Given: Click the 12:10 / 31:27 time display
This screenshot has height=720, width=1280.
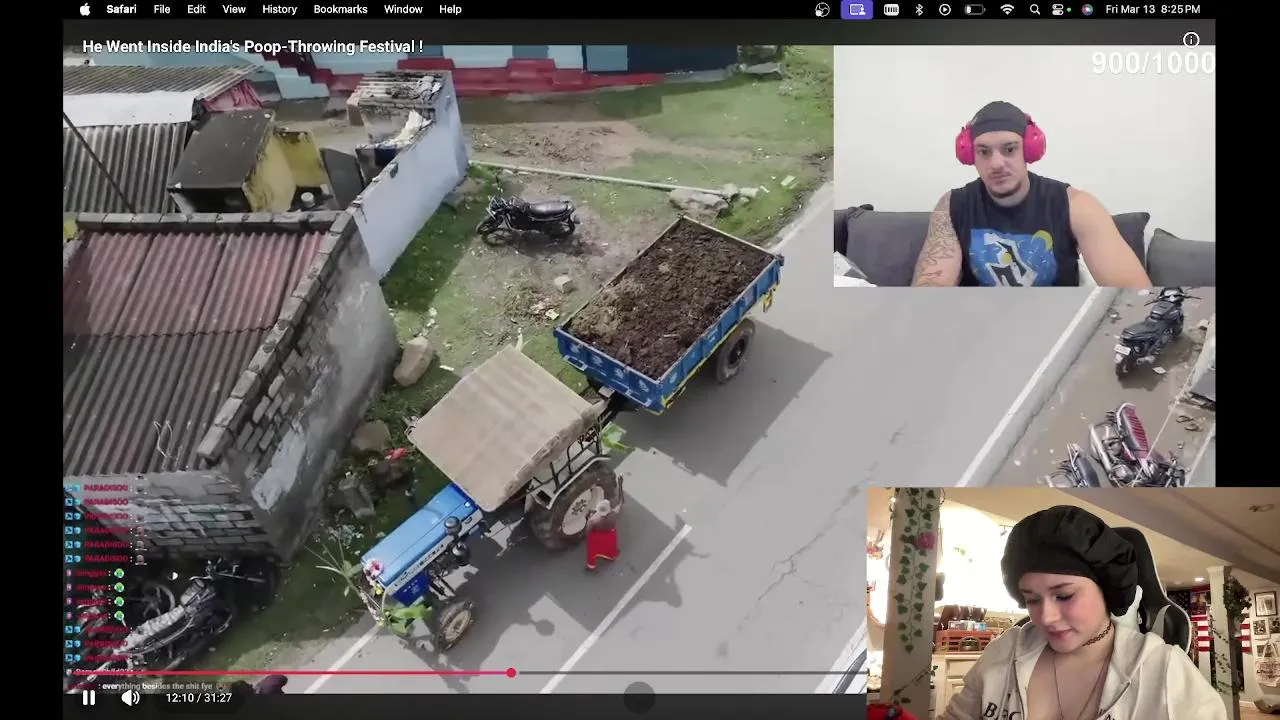Looking at the screenshot, I should click(199, 698).
